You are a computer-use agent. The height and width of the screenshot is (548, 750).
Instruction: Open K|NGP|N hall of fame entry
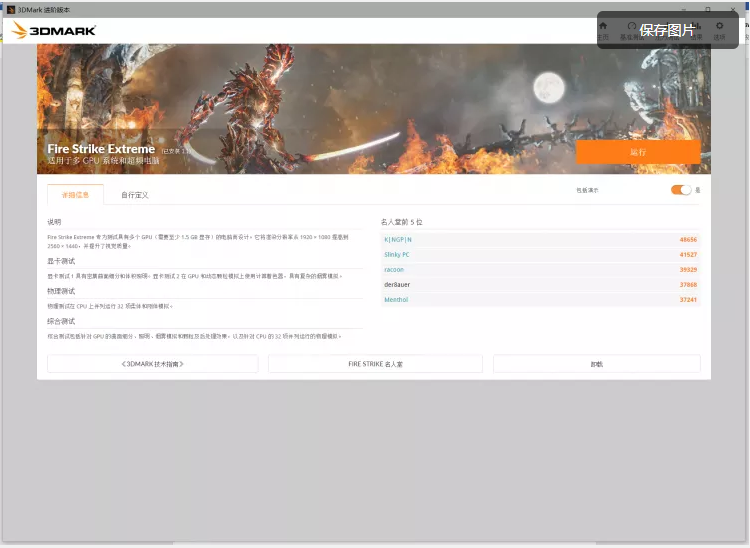(x=398, y=240)
